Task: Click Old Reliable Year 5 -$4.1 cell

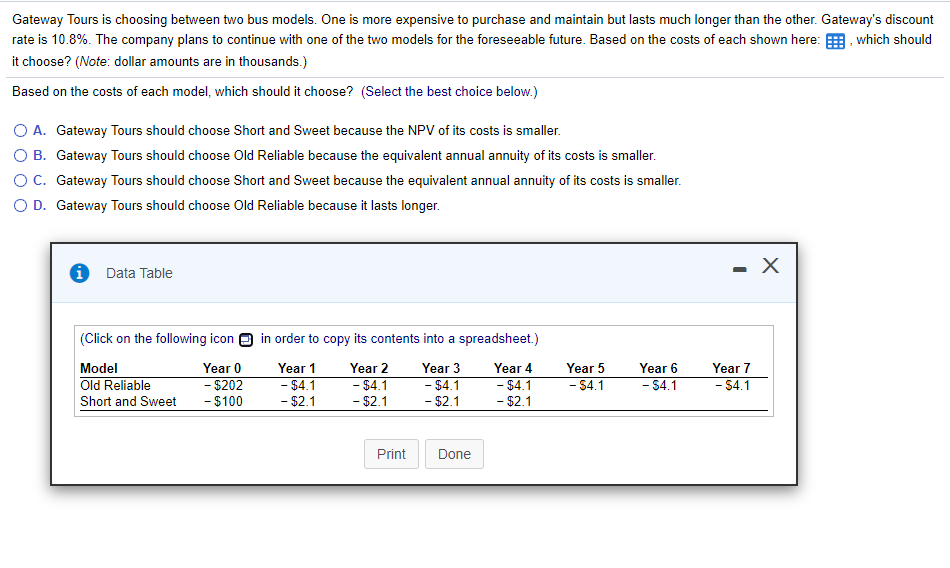Action: (x=586, y=386)
